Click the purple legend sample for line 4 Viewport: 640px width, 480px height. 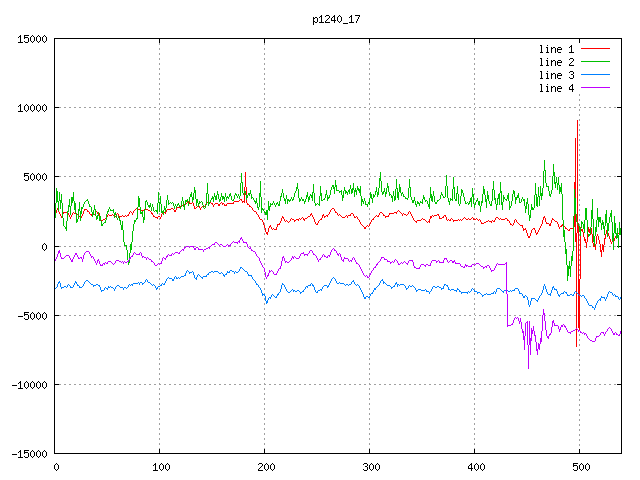pos(595,88)
